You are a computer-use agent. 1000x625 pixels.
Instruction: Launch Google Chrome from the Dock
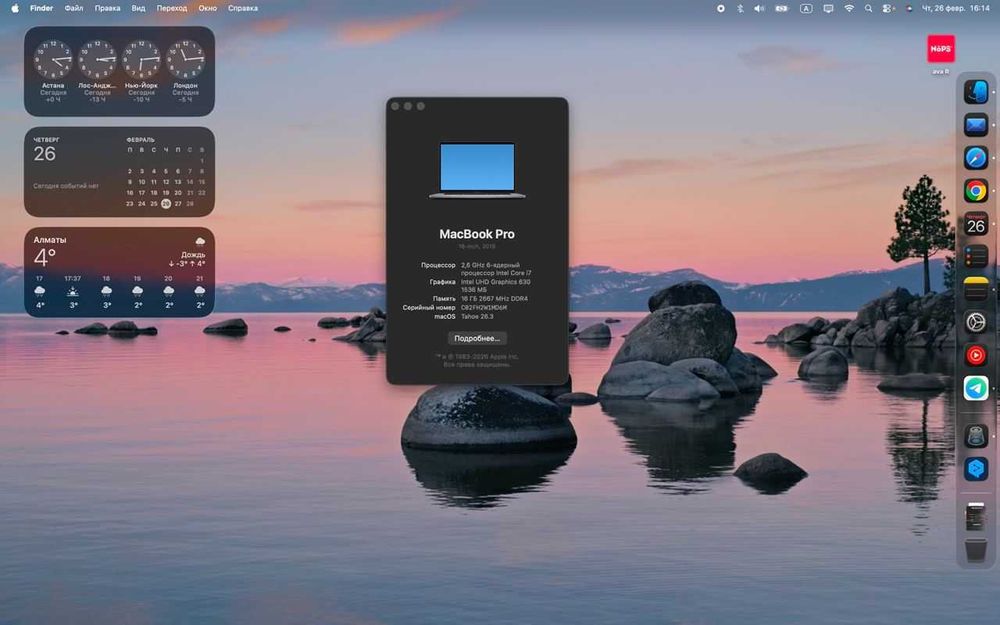tap(976, 191)
